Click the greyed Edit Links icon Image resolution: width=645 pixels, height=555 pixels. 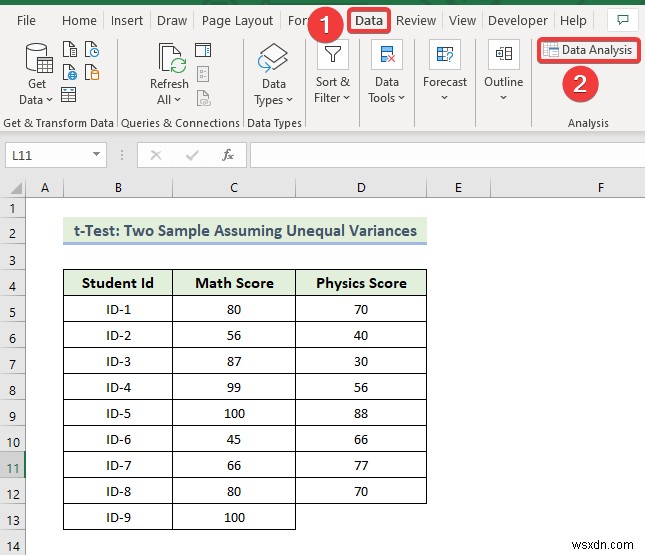click(204, 98)
